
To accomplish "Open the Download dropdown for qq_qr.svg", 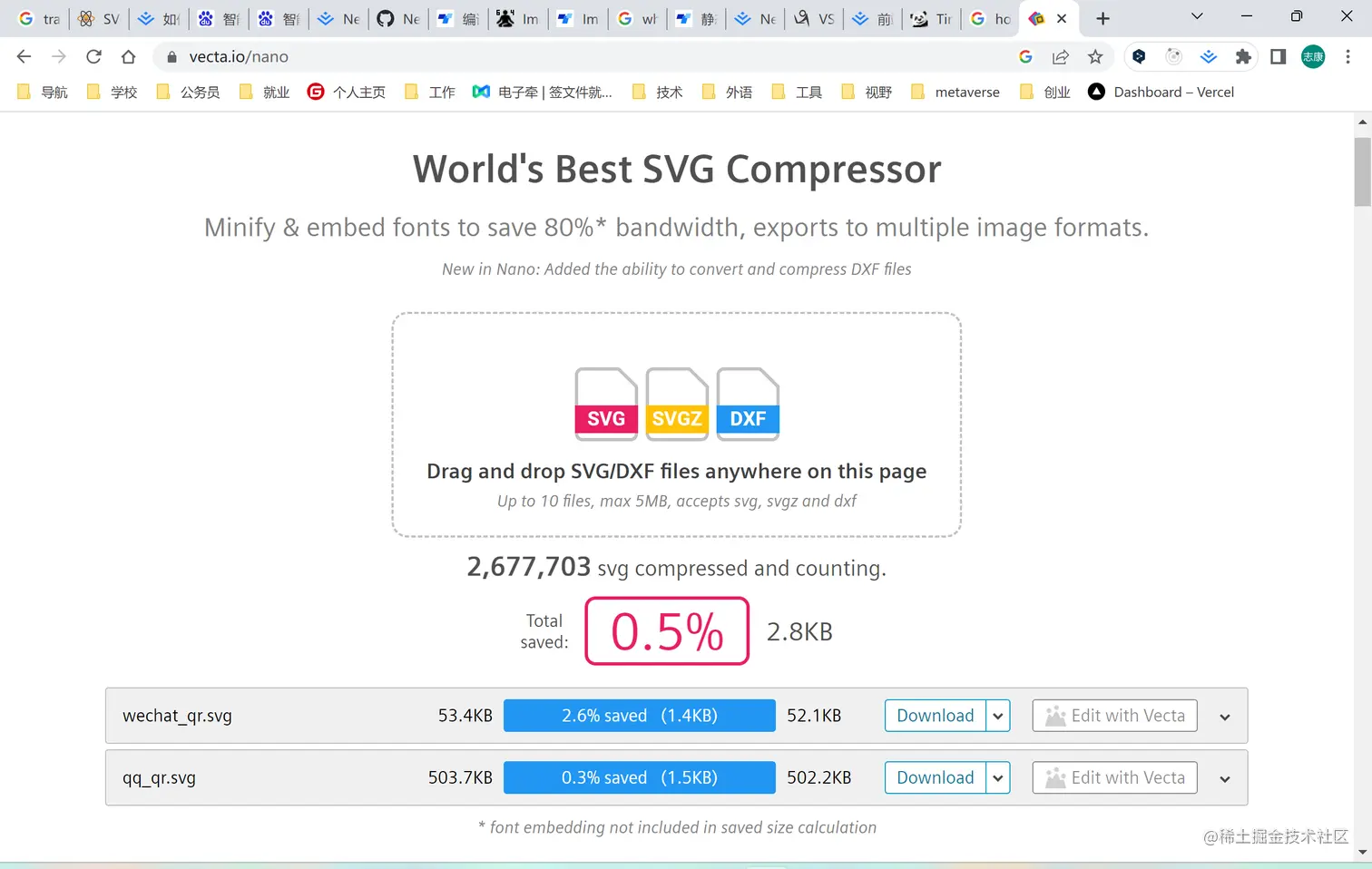I will pos(997,777).
